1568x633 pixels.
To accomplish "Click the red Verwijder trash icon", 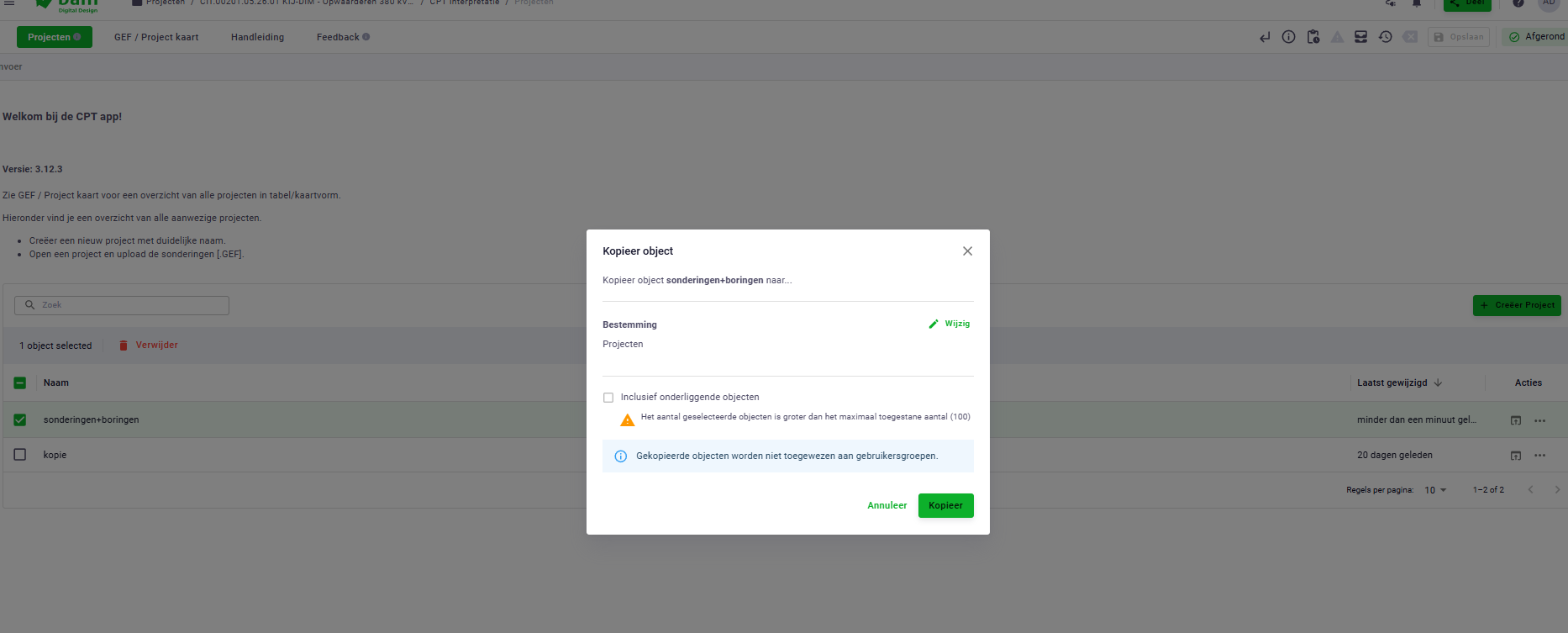I will point(124,346).
